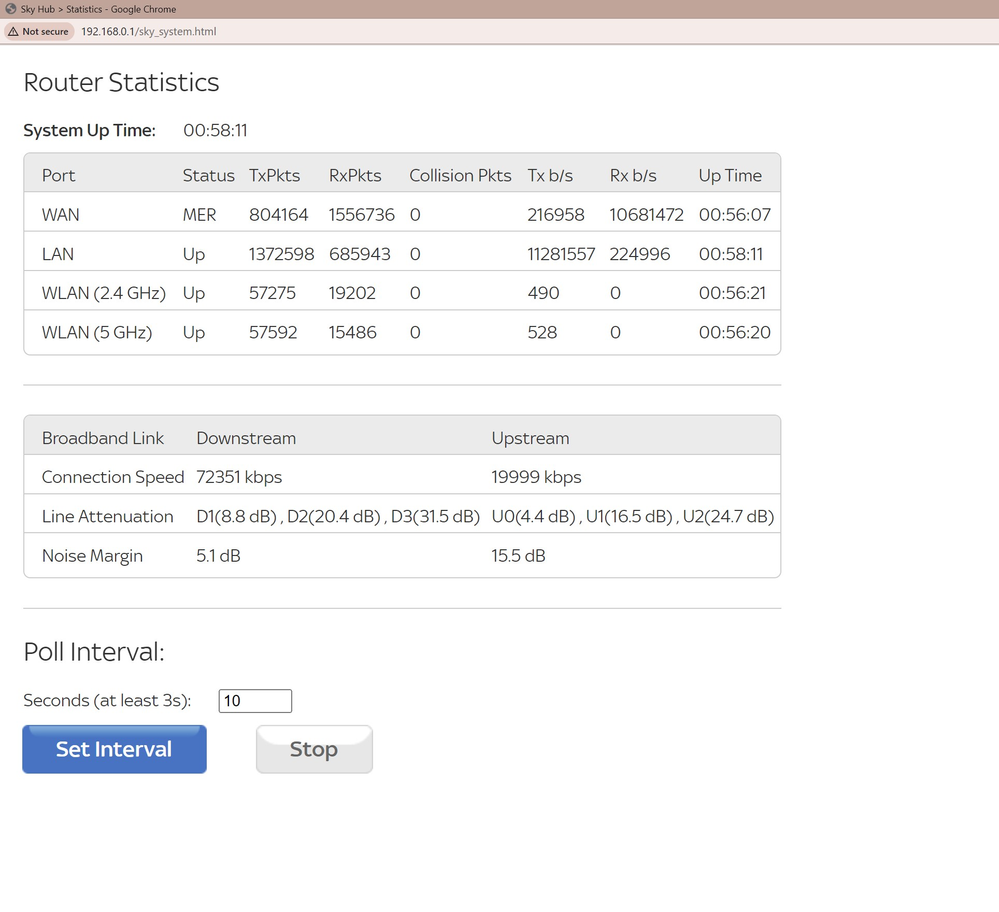Click the Broadband Link table header
999x912 pixels.
103,437
